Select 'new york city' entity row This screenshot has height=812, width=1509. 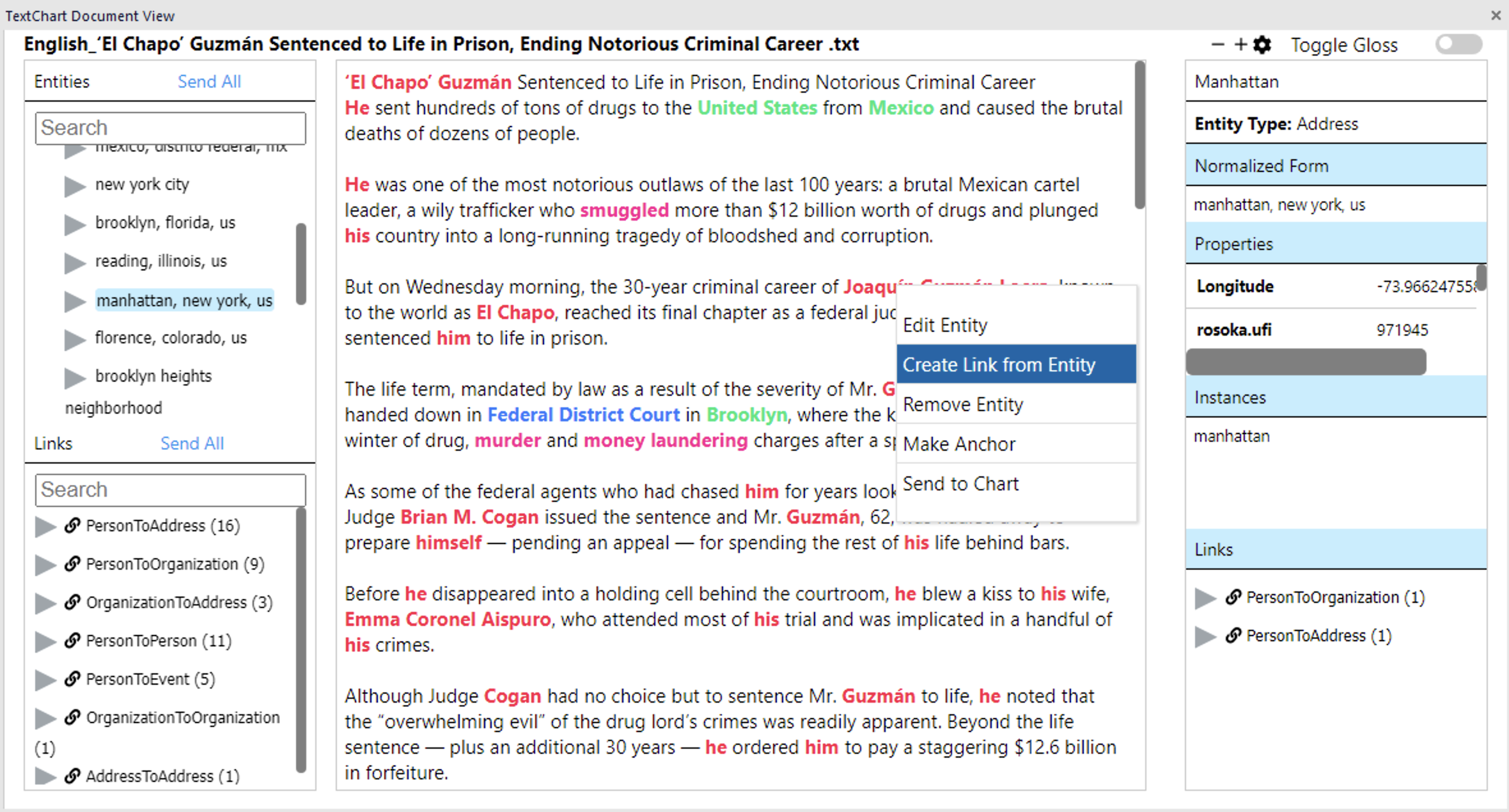click(142, 185)
